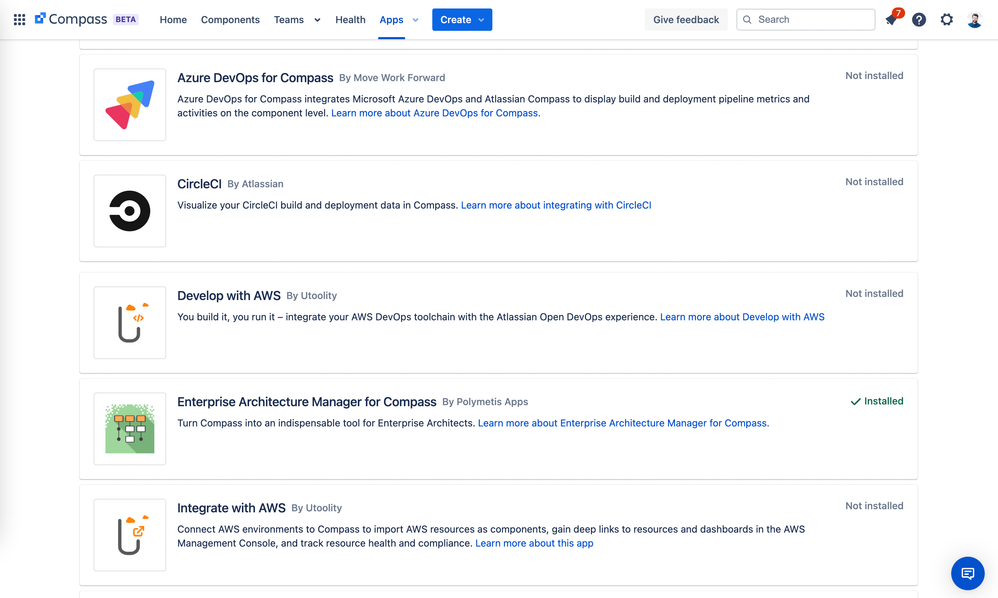Click By Utoolity on Develop with AWS card
This screenshot has width=998, height=598.
tap(312, 296)
